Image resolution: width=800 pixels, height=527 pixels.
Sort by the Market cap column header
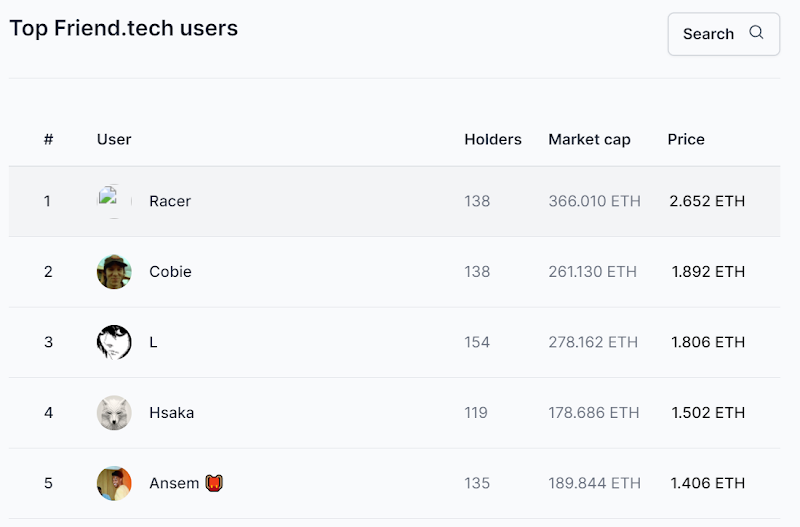[x=589, y=139]
